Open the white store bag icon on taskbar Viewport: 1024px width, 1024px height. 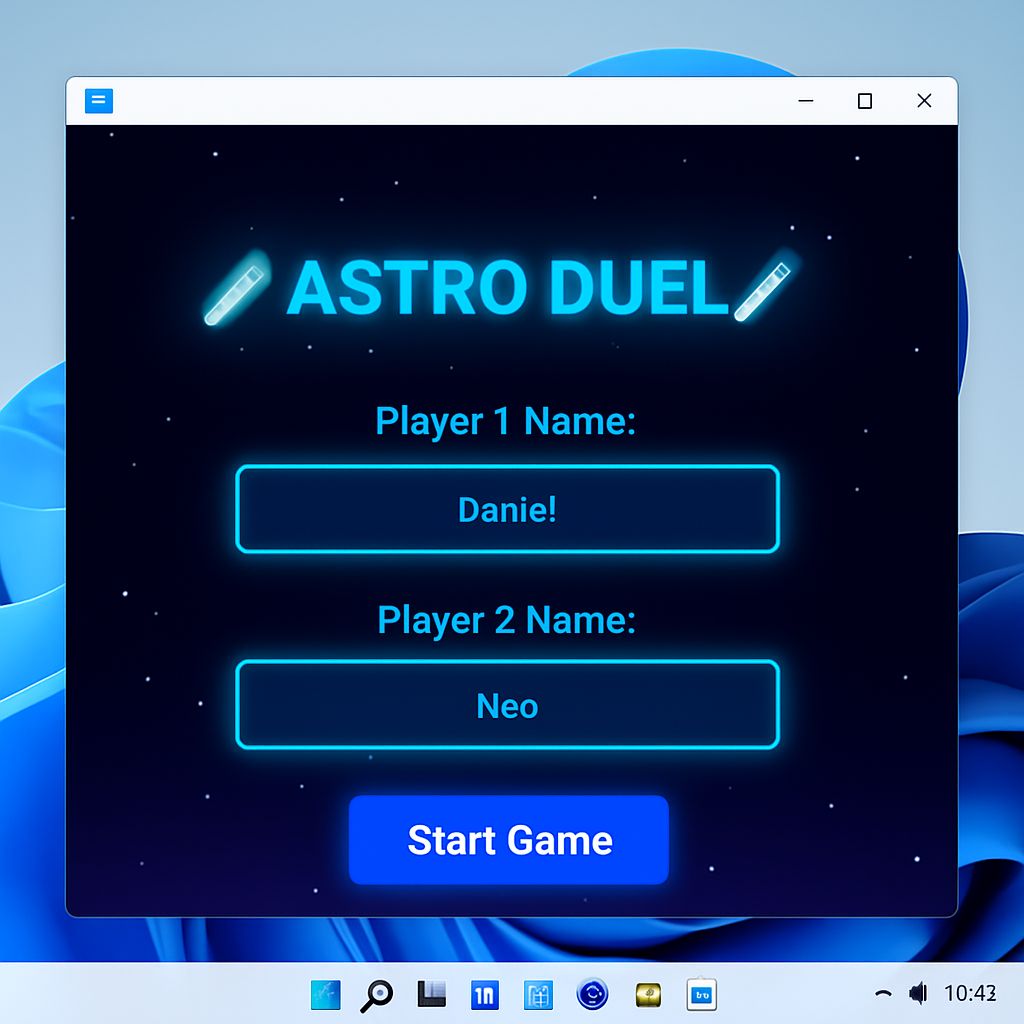coord(701,995)
